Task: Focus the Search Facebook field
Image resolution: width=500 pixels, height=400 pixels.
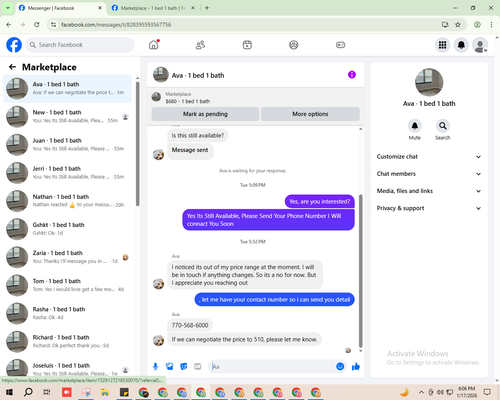Action: click(80, 45)
